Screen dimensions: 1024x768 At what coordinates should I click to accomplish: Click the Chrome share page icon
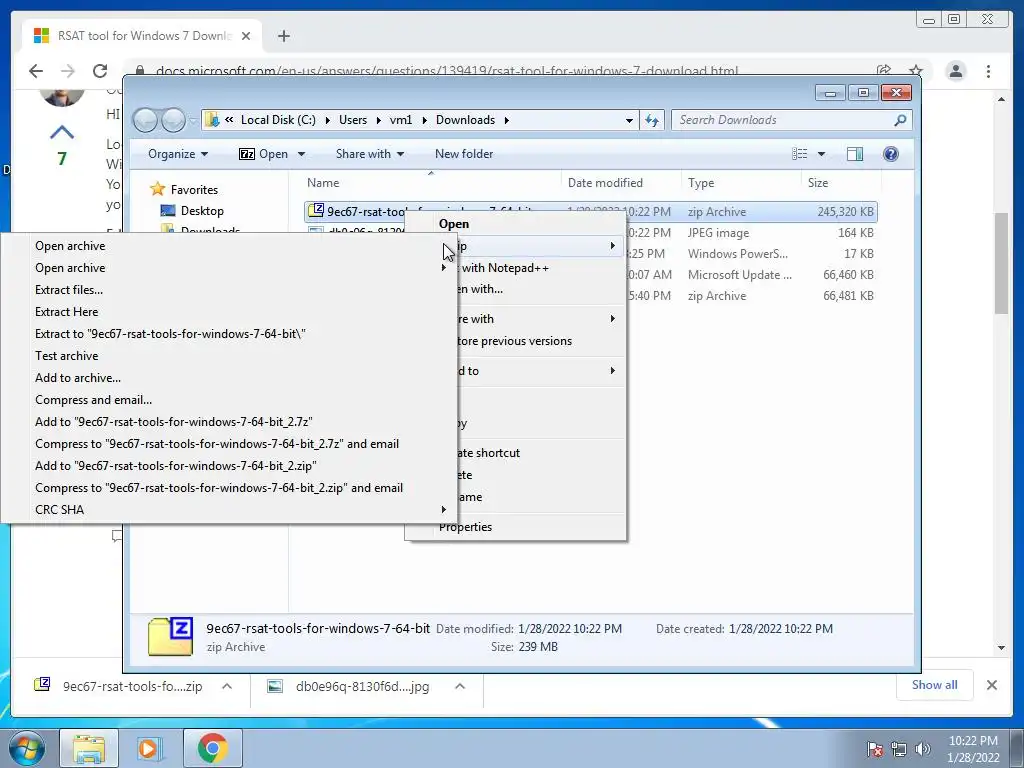884,71
